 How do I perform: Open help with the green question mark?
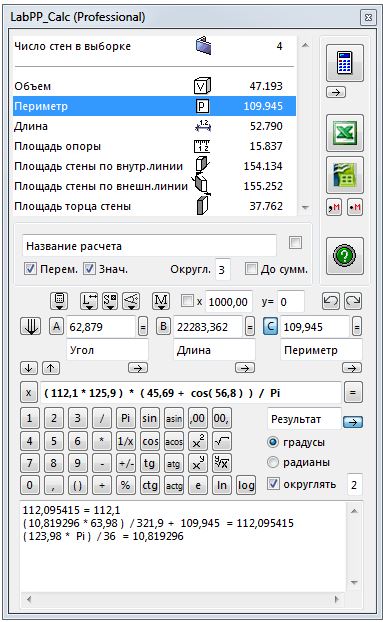(345, 256)
